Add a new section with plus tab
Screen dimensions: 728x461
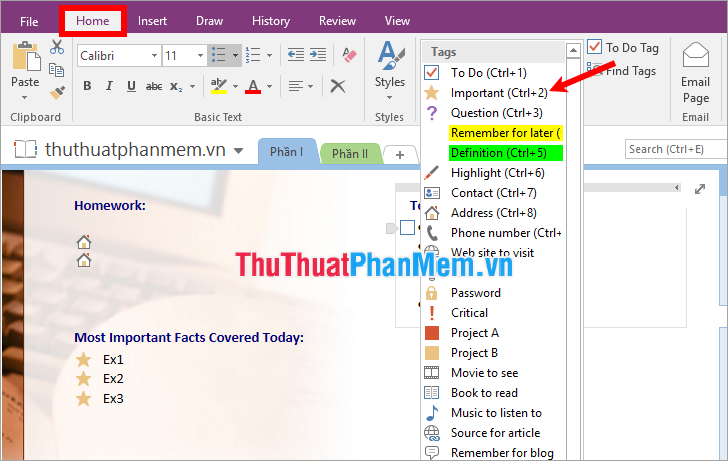[400, 155]
